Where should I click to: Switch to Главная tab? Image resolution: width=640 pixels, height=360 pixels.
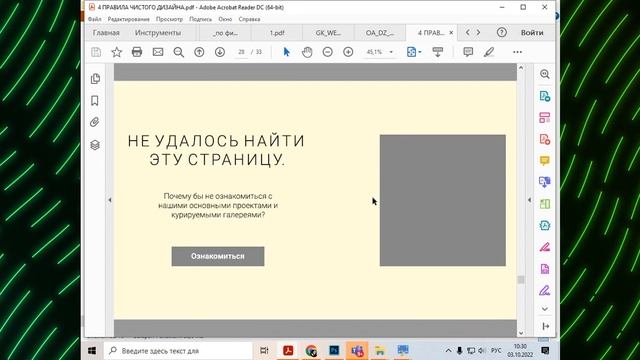106,33
